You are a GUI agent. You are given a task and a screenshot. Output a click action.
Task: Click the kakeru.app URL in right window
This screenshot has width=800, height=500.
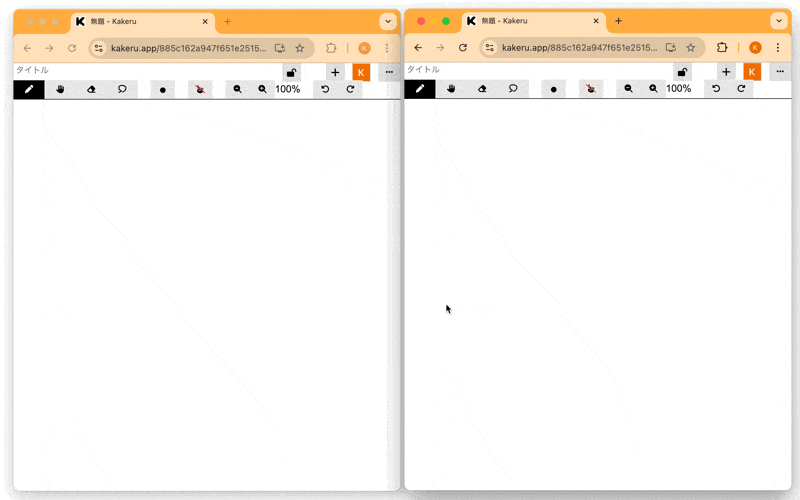pyautogui.click(x=580, y=47)
